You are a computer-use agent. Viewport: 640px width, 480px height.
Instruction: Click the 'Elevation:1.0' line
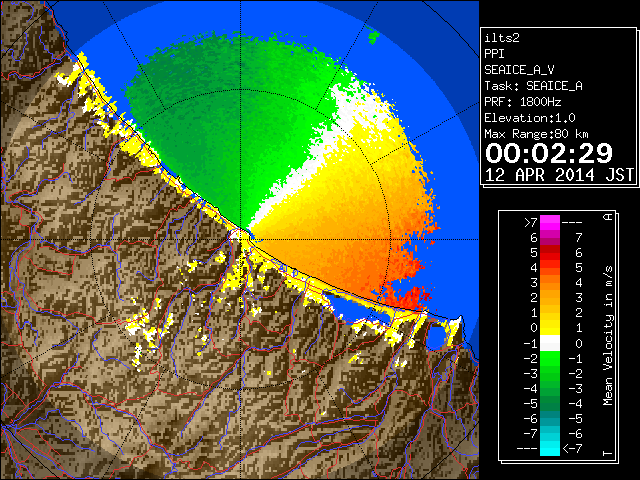(x=530, y=118)
